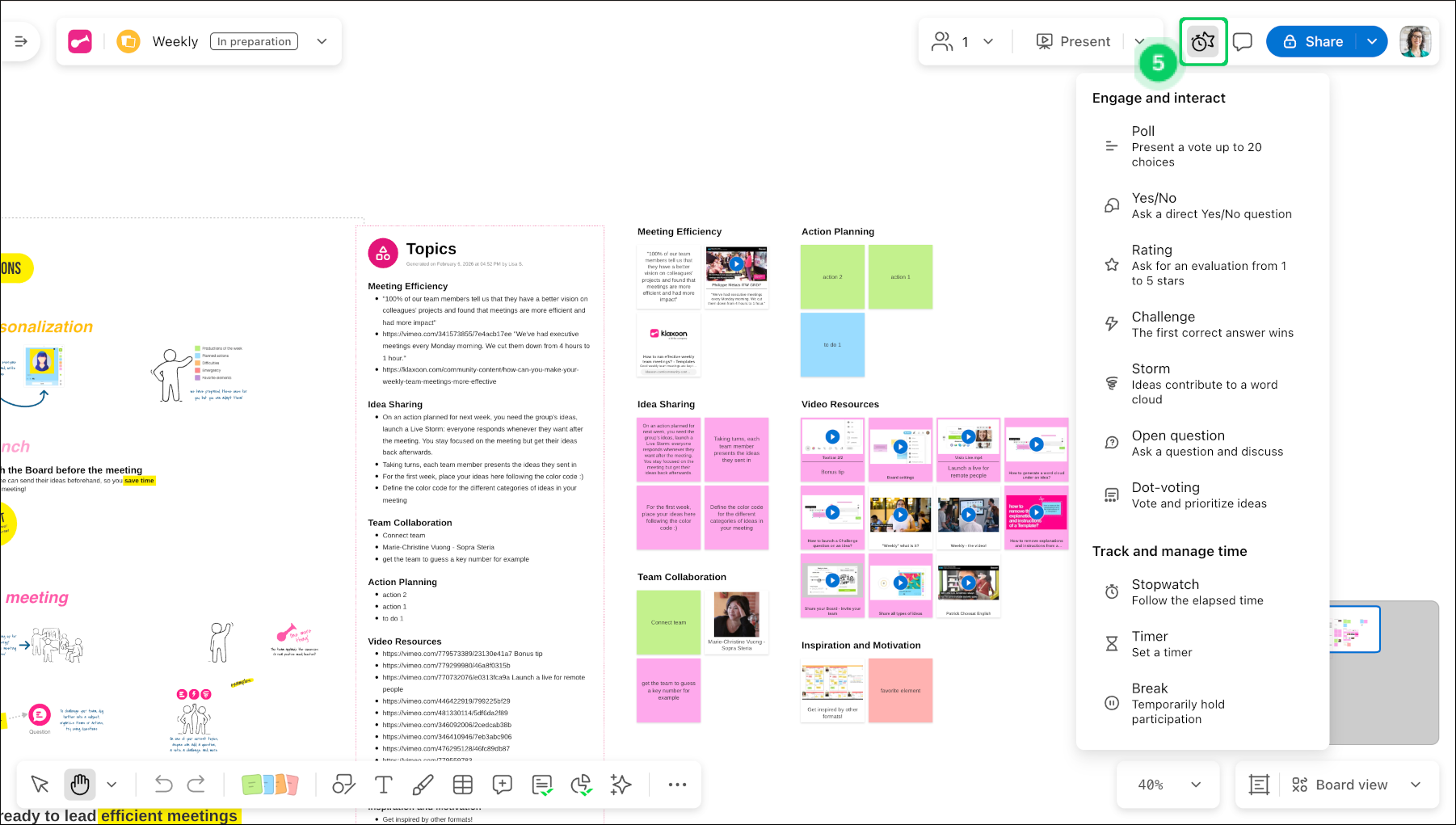Image resolution: width=1456 pixels, height=825 pixels.
Task: Insert a table from toolbar
Action: tap(463, 785)
